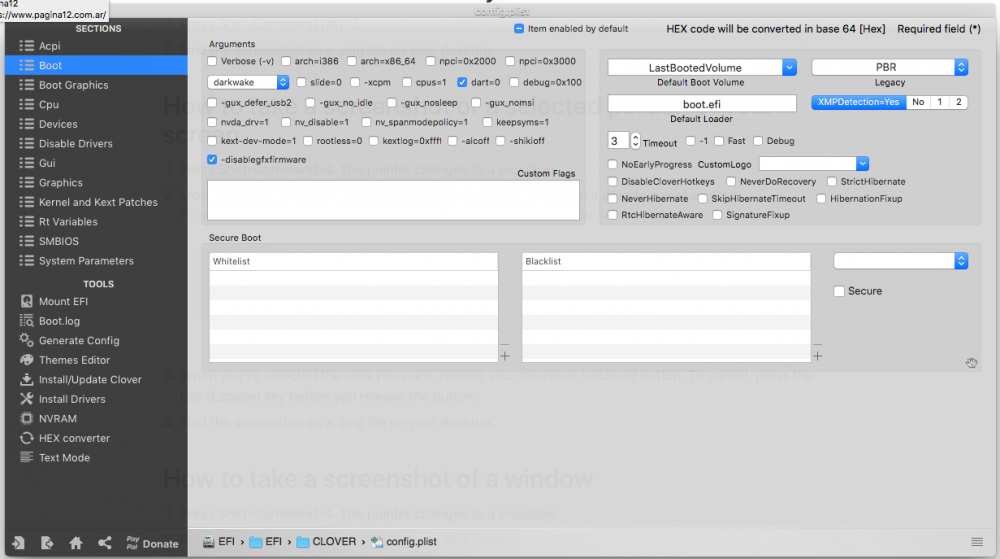Select the XMPDetection 2 segment
Screen dimensions: 1000x559
point(959,102)
